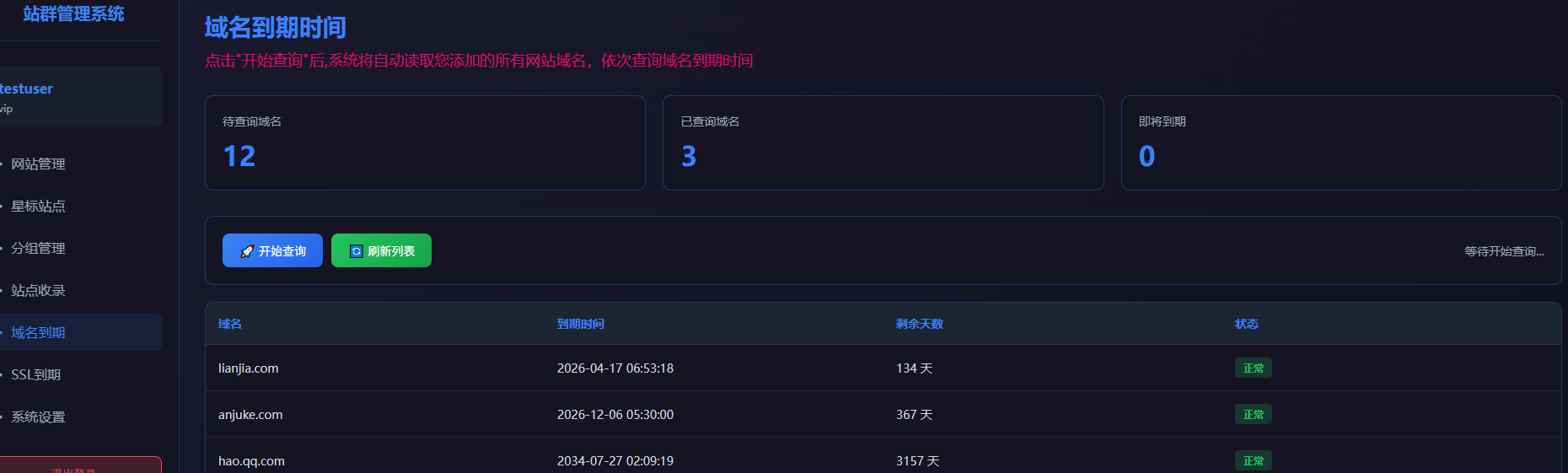The height and width of the screenshot is (473, 1568).
Task: Click the lianjia.com domain entry
Action: pyautogui.click(x=248, y=368)
